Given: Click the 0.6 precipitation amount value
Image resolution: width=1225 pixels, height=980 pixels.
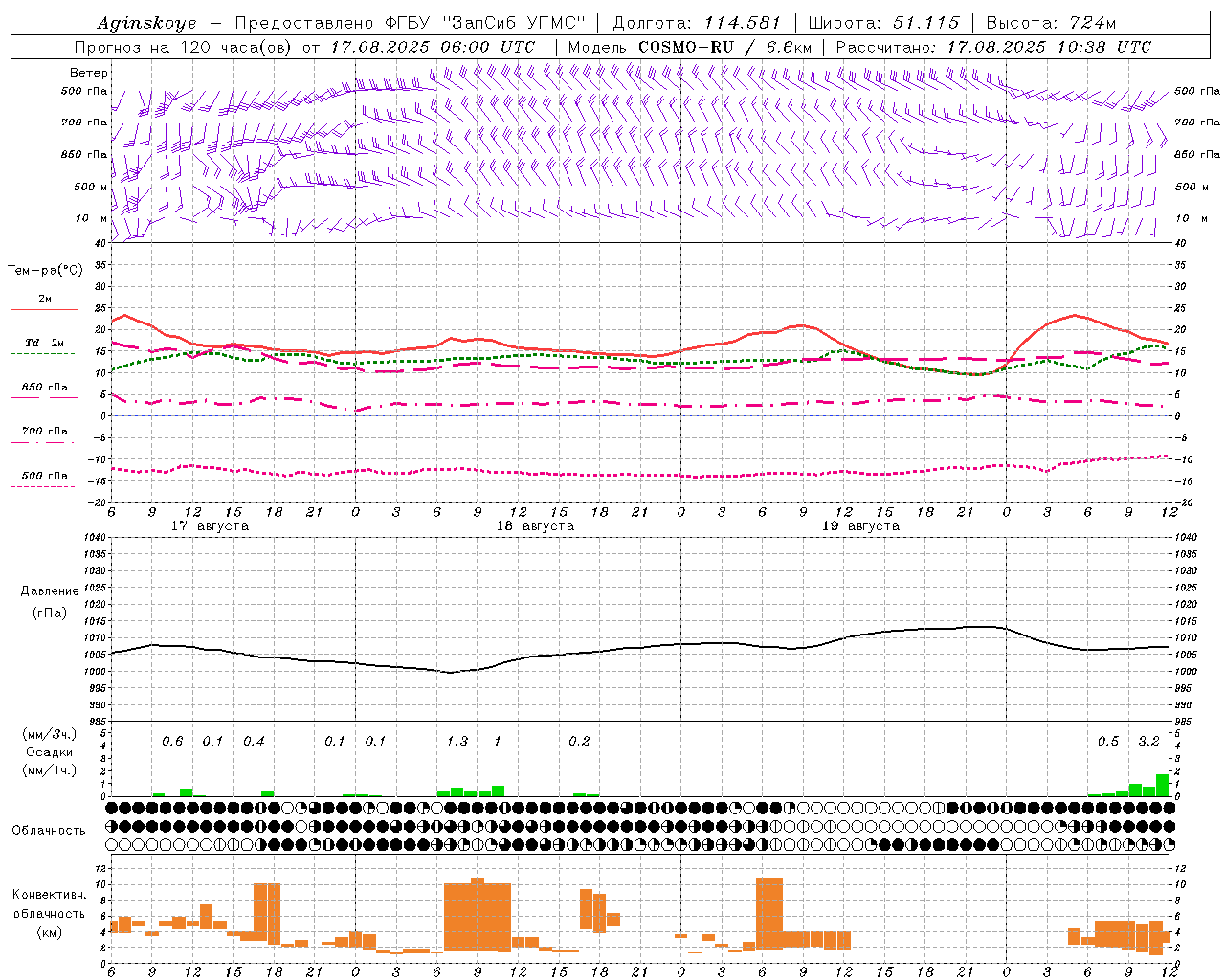Looking at the screenshot, I should click(172, 742).
